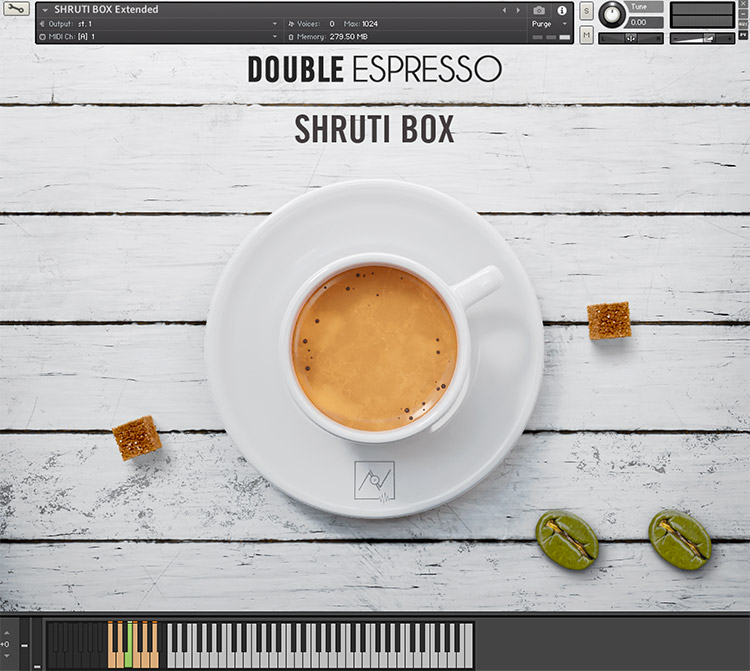This screenshot has width=750, height=671.
Task: Click the right green coffee bean
Action: coord(680,539)
